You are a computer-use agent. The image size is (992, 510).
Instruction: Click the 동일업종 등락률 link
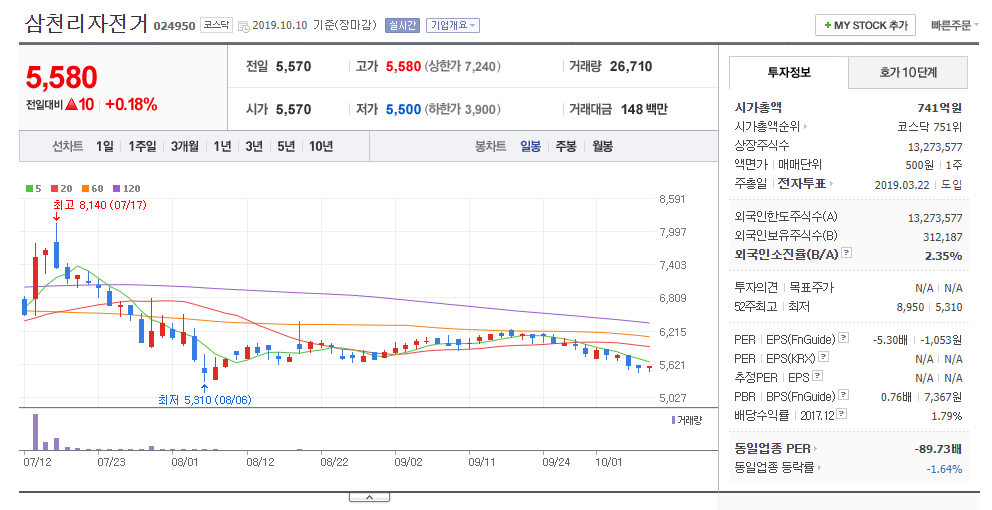click(x=774, y=468)
